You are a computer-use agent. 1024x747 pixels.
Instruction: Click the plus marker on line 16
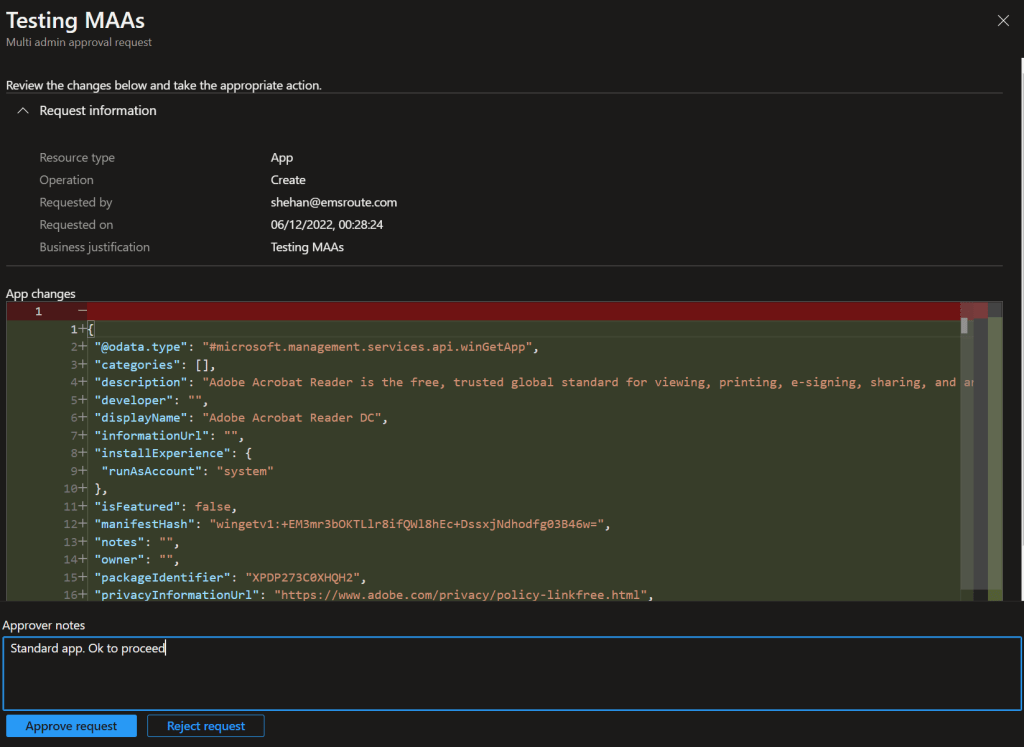coord(82,595)
